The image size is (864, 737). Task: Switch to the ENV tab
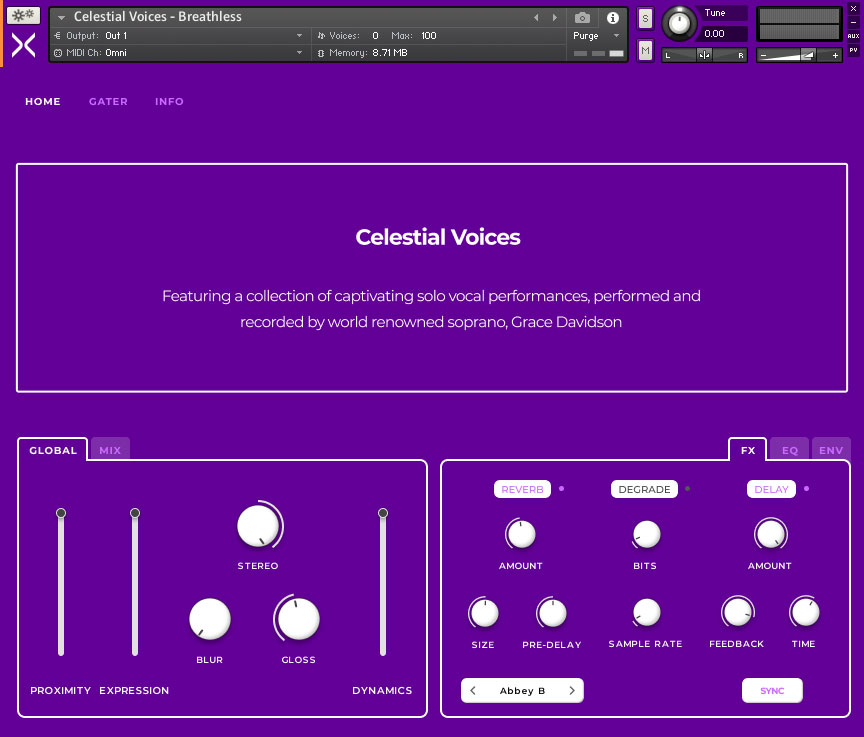pos(831,450)
